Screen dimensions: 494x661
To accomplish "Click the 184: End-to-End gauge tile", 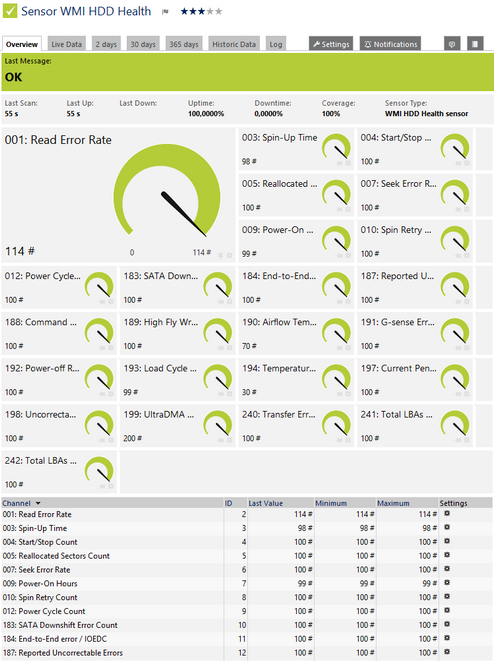I will pyautogui.click(x=296, y=287).
